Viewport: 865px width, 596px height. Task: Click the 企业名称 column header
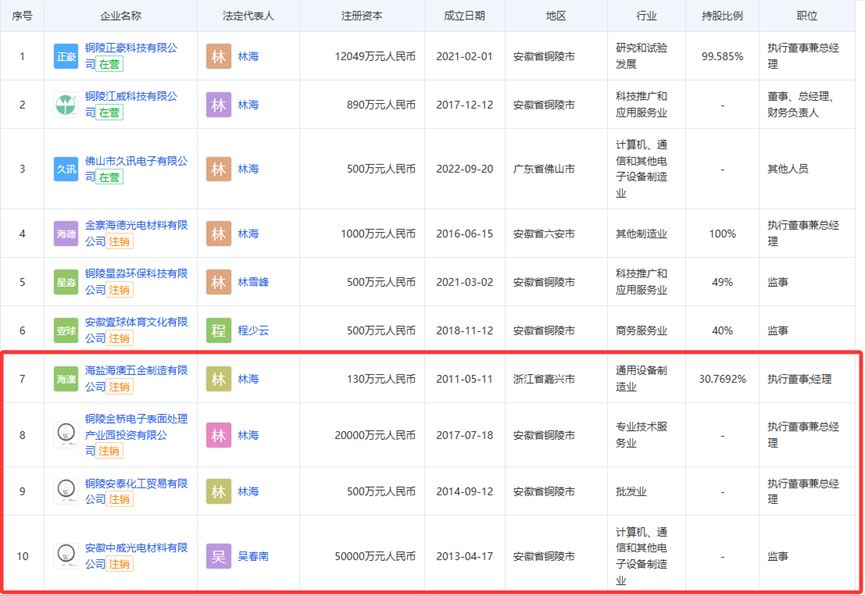[121, 16]
